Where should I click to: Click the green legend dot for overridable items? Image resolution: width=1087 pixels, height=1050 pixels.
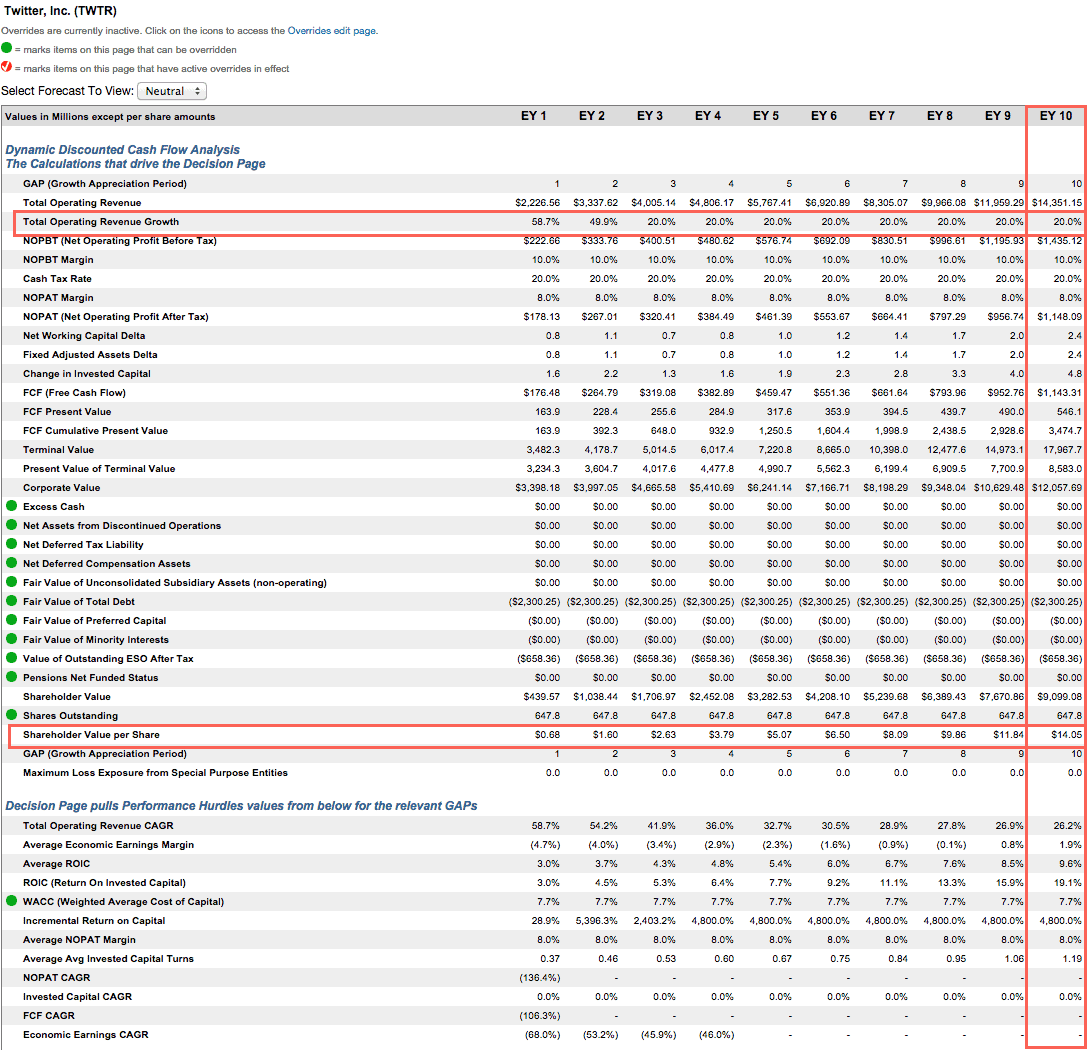pos(6,48)
